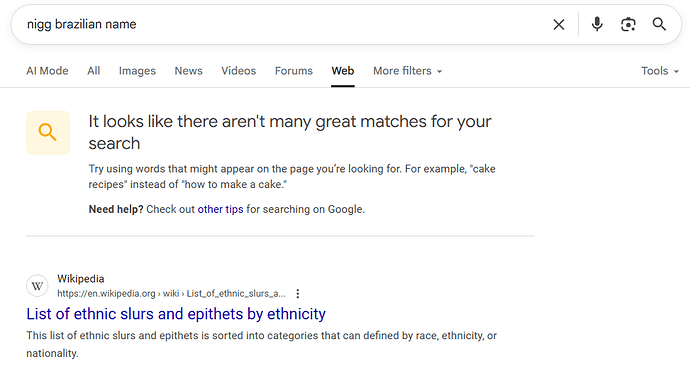Viewport: 690px width, 368px height.
Task: Open the 'other tips' help link
Action: coord(220,209)
